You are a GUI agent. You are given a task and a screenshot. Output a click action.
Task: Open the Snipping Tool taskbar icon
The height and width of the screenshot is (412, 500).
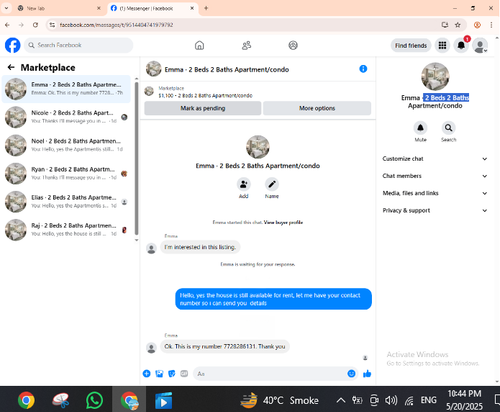point(61,400)
